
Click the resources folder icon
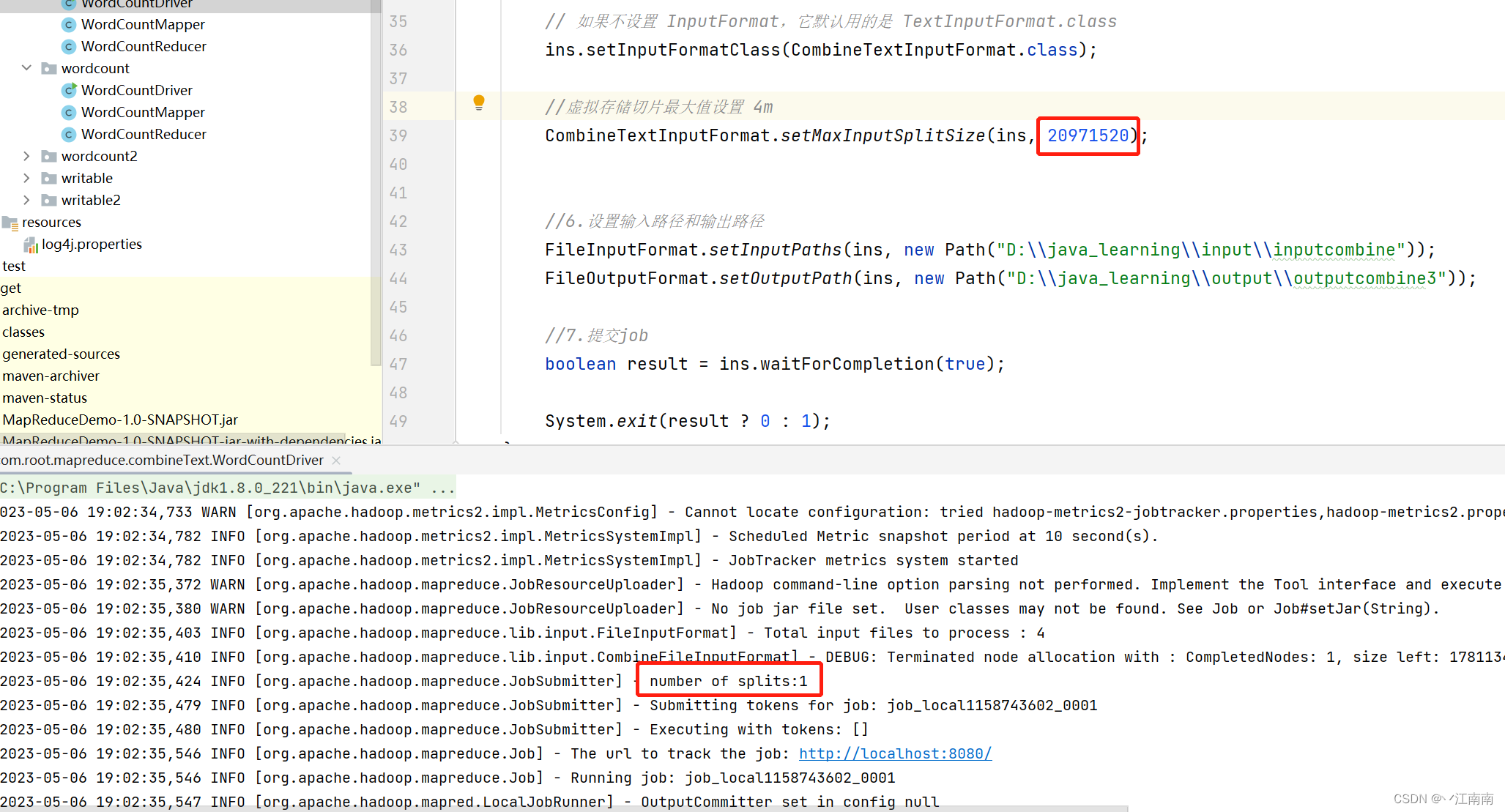coord(10,223)
